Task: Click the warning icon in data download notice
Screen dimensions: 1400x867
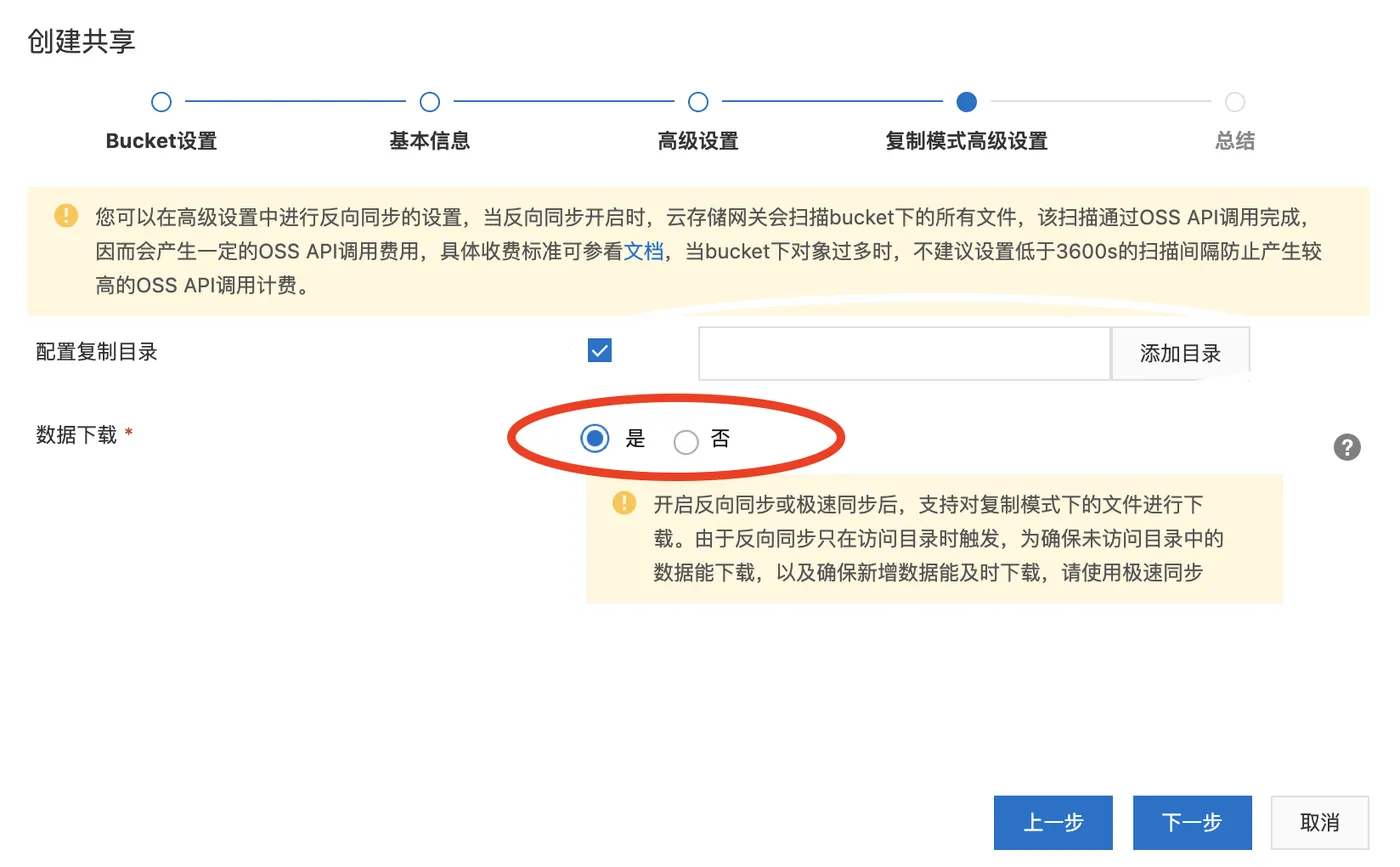Action: click(624, 502)
